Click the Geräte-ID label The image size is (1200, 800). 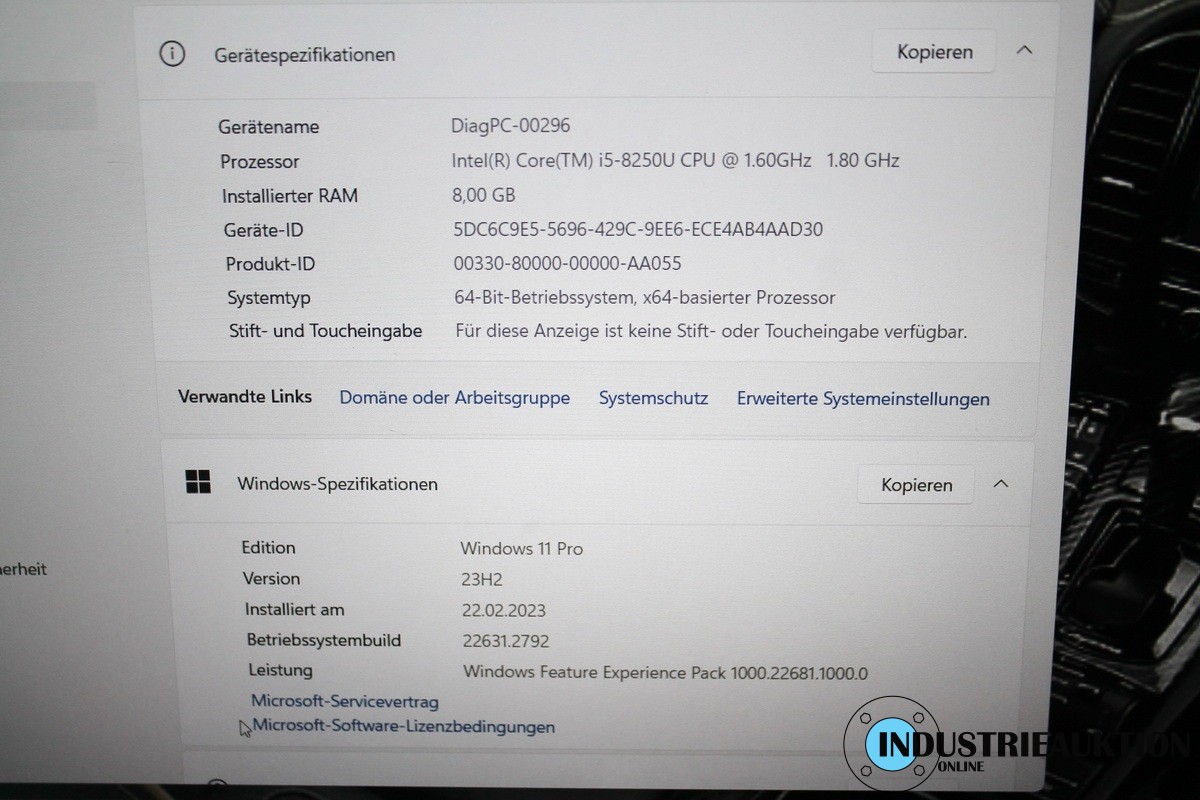tap(264, 230)
